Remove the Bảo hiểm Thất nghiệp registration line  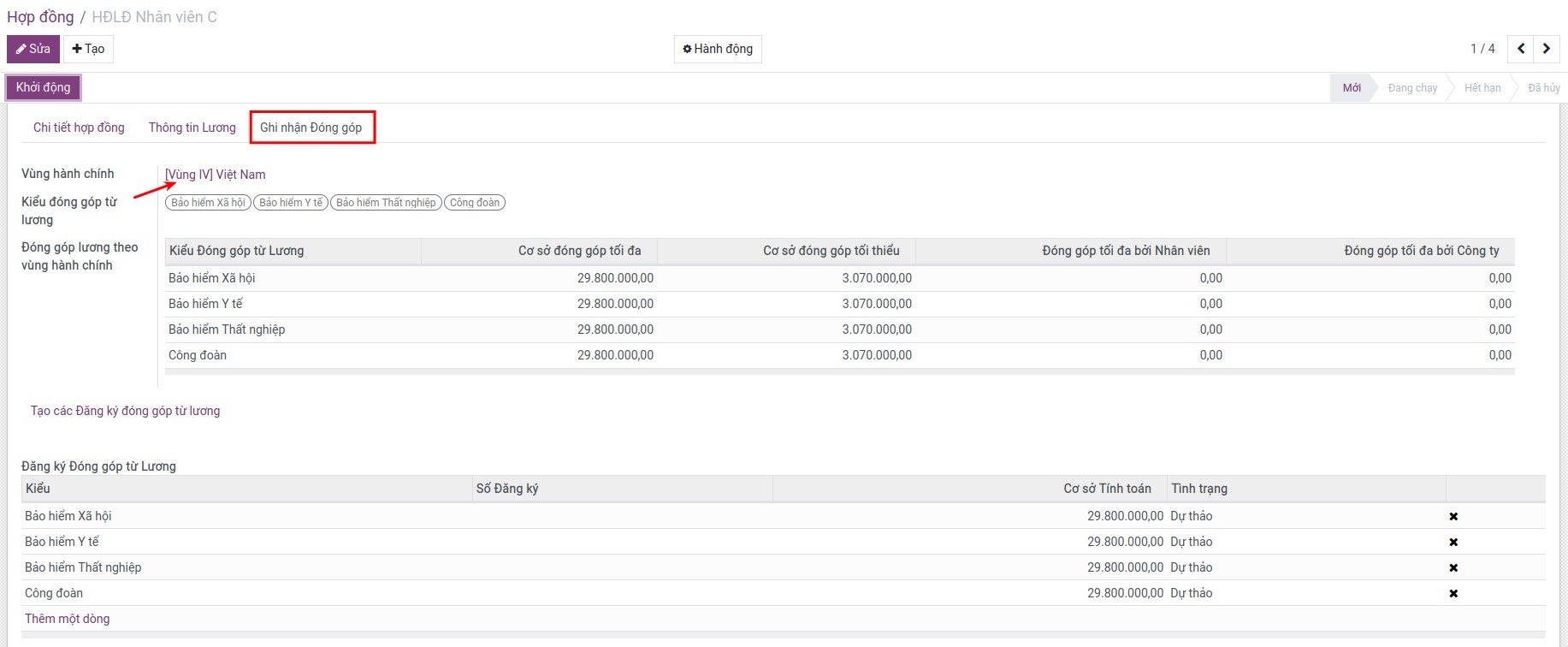coord(1453,567)
